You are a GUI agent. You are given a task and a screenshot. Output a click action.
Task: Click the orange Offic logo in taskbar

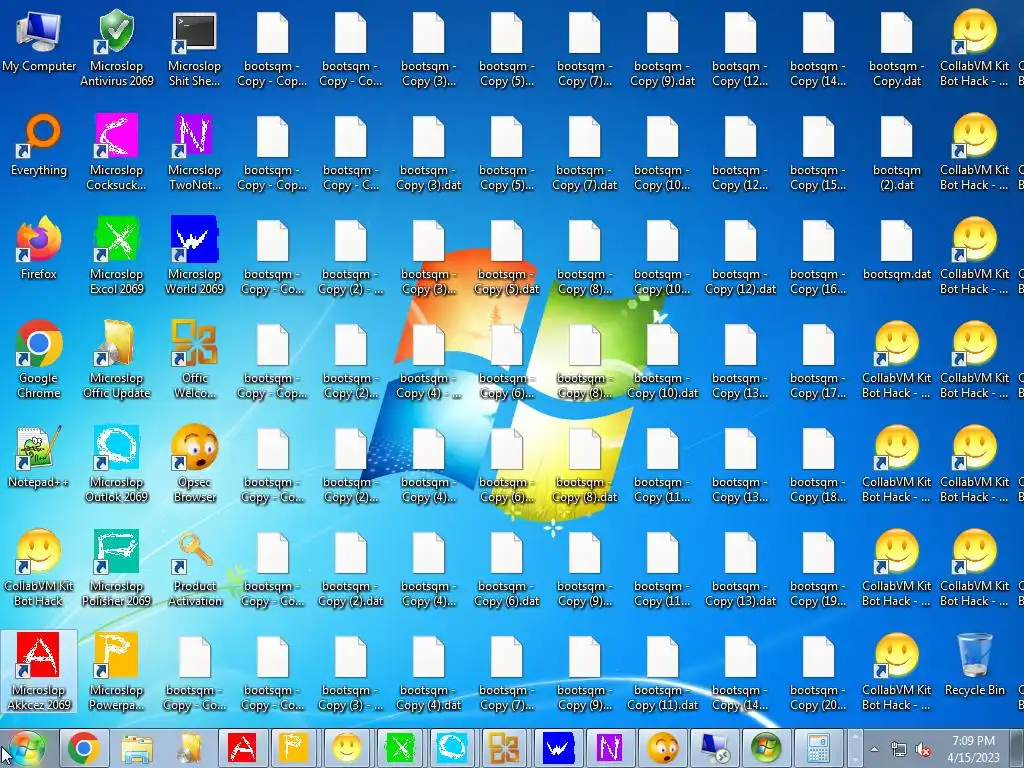[x=504, y=748]
